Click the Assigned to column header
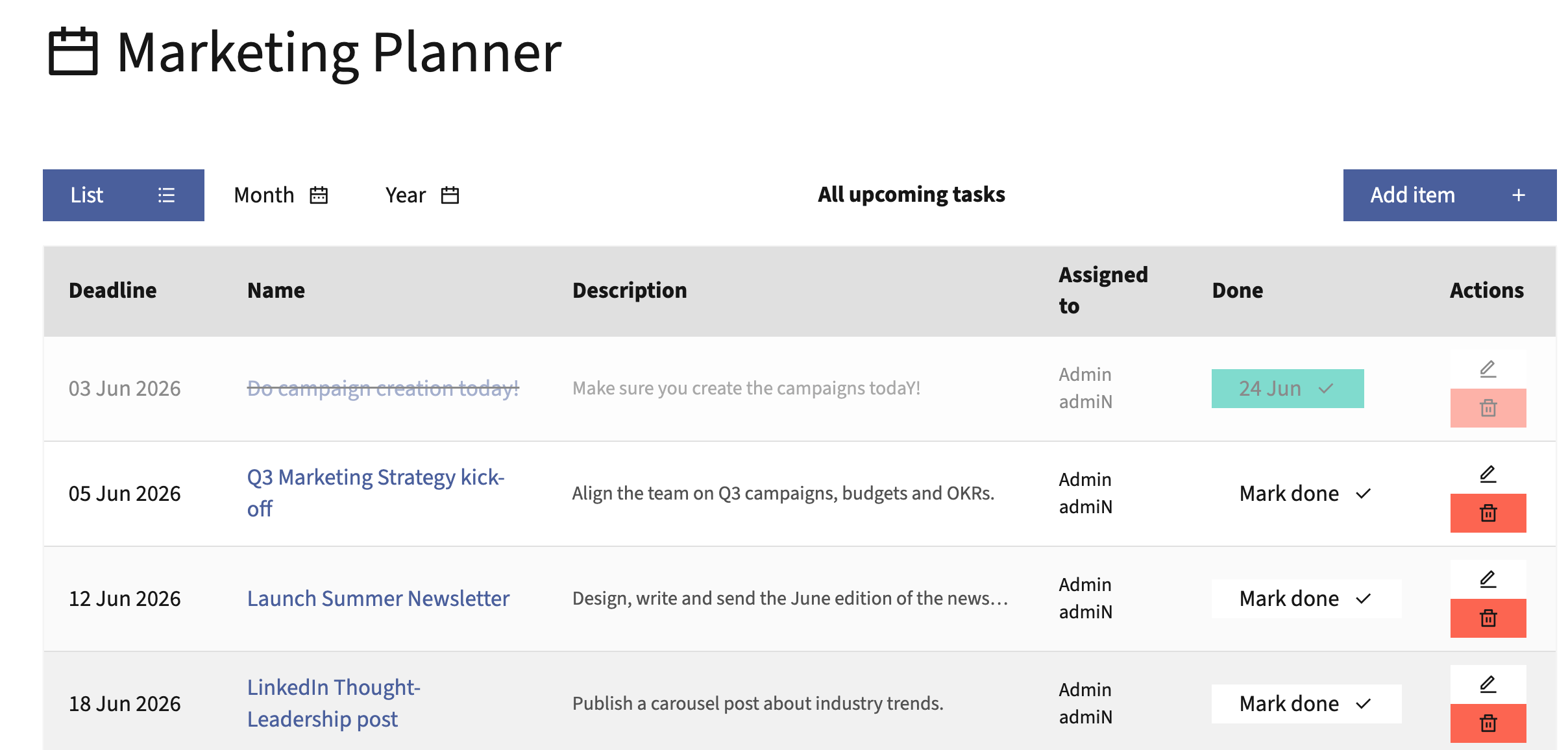 pyautogui.click(x=1103, y=290)
